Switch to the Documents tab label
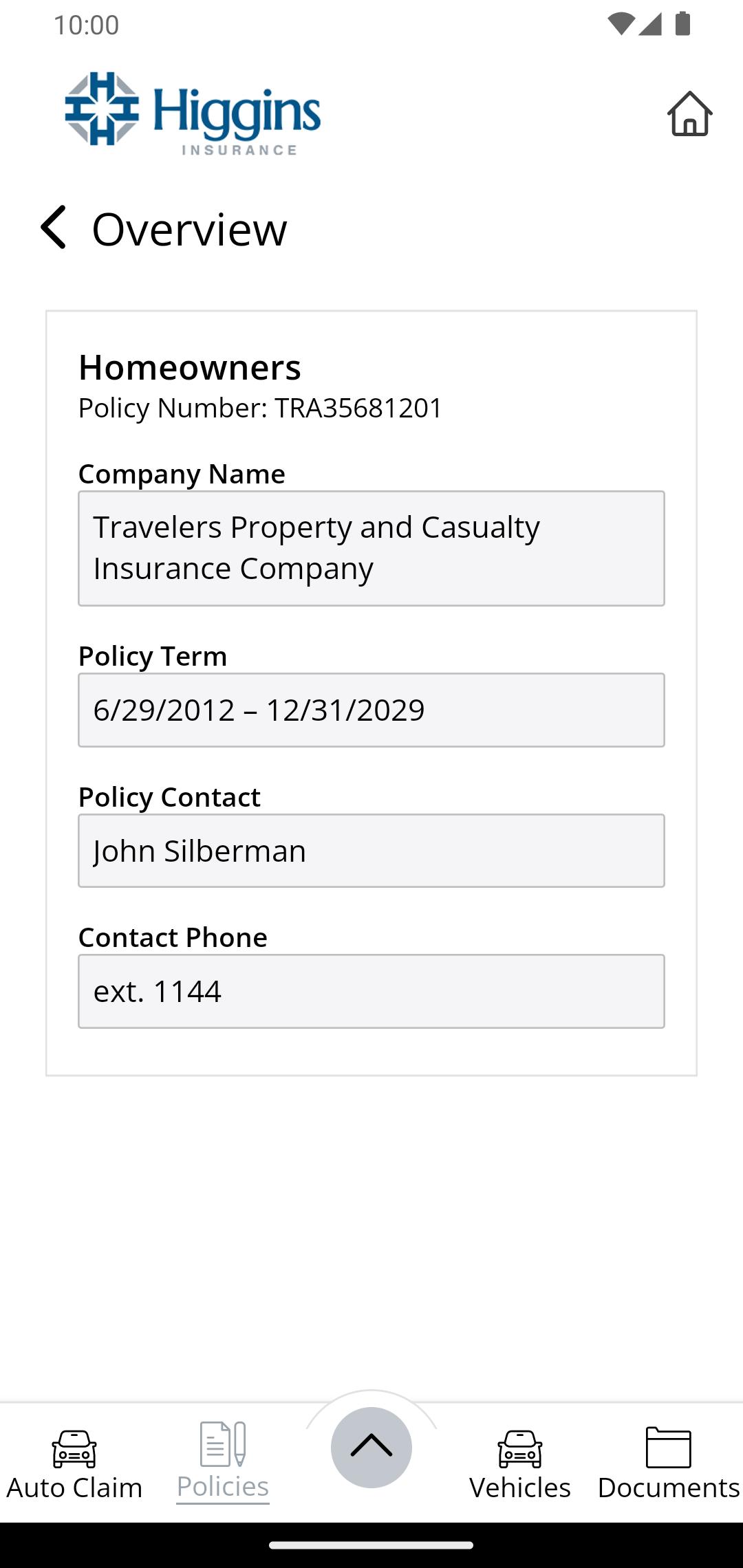The width and height of the screenshot is (743, 1568). pos(668,1488)
